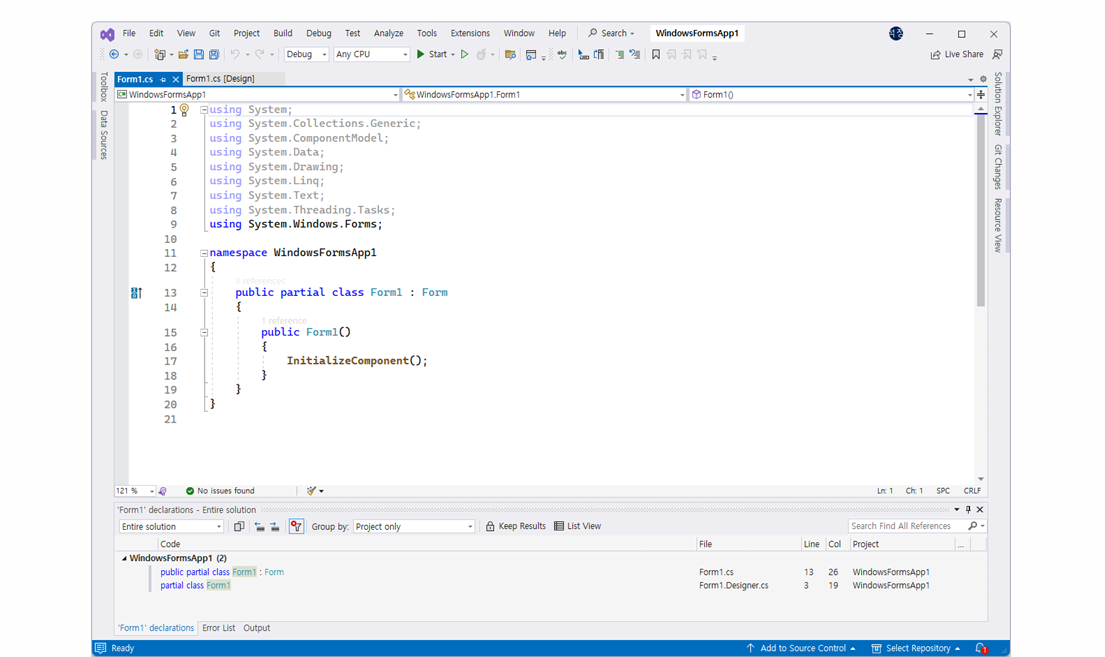The image size is (1105, 657).
Task: Click the pin icon on Form1.cs tab
Action: (163, 80)
